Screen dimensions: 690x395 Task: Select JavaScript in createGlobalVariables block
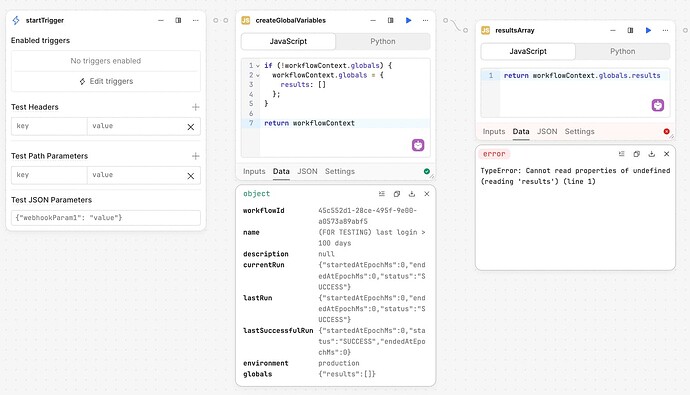[x=288, y=41]
